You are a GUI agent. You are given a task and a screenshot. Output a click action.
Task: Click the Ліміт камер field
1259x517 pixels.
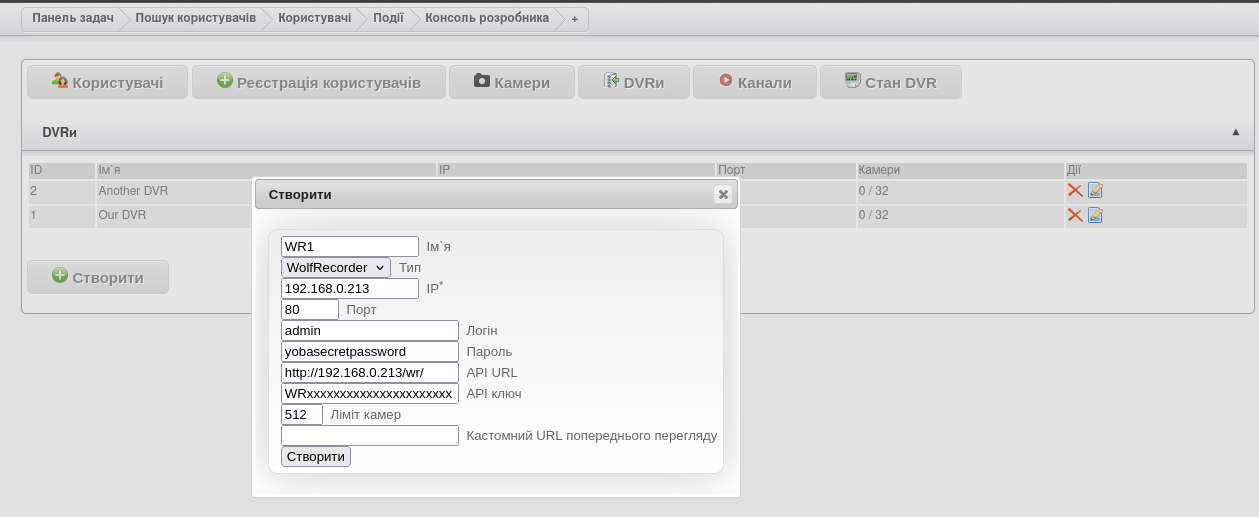pyautogui.click(x=302, y=415)
